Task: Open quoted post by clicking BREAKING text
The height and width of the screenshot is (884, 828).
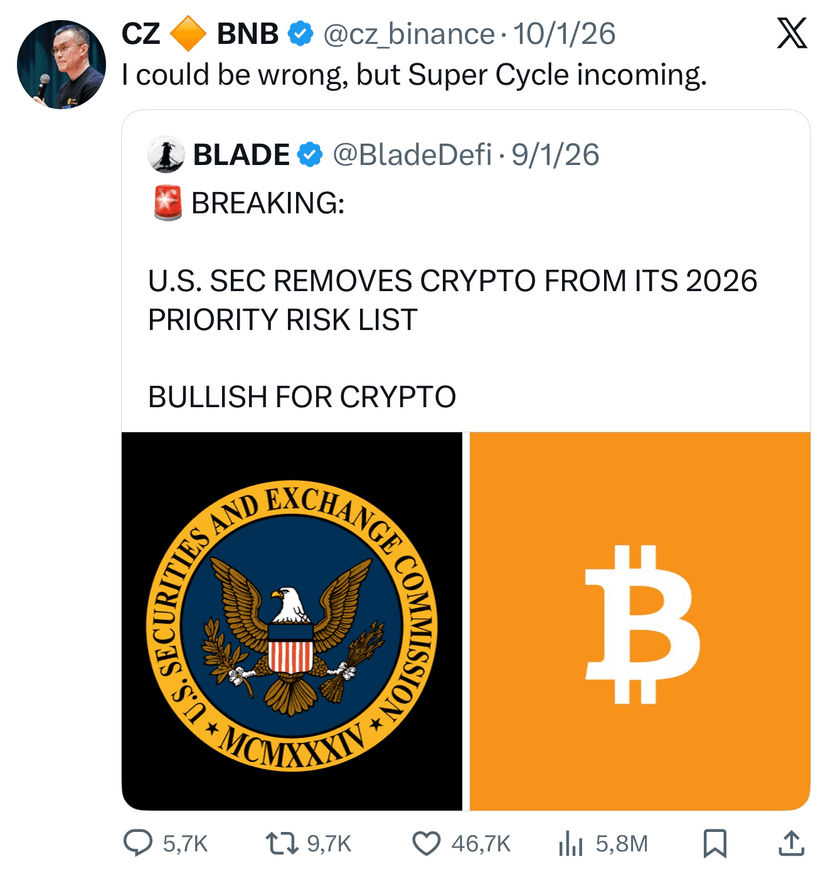Action: click(x=267, y=204)
